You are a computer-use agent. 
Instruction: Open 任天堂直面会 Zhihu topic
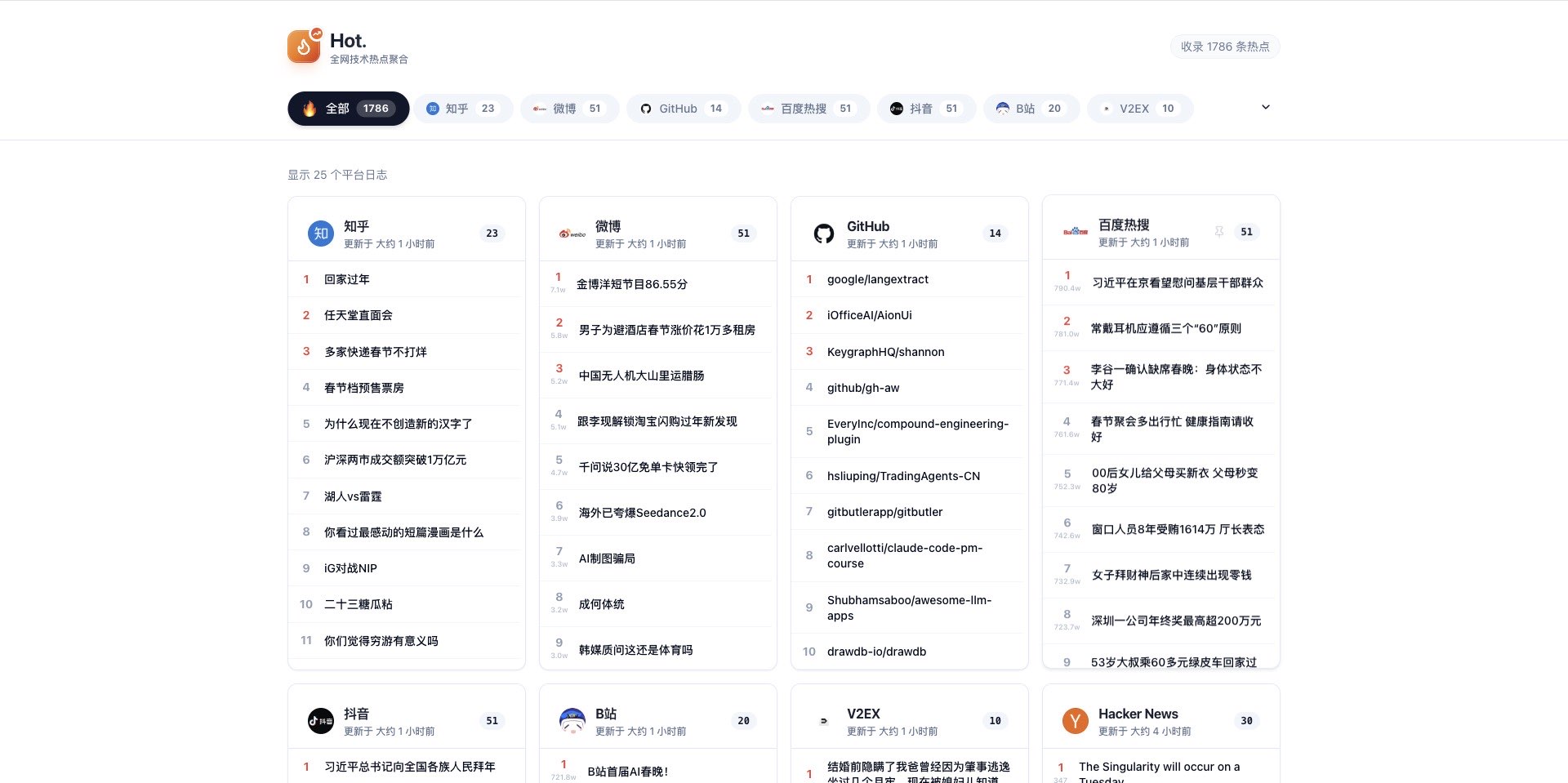358,315
